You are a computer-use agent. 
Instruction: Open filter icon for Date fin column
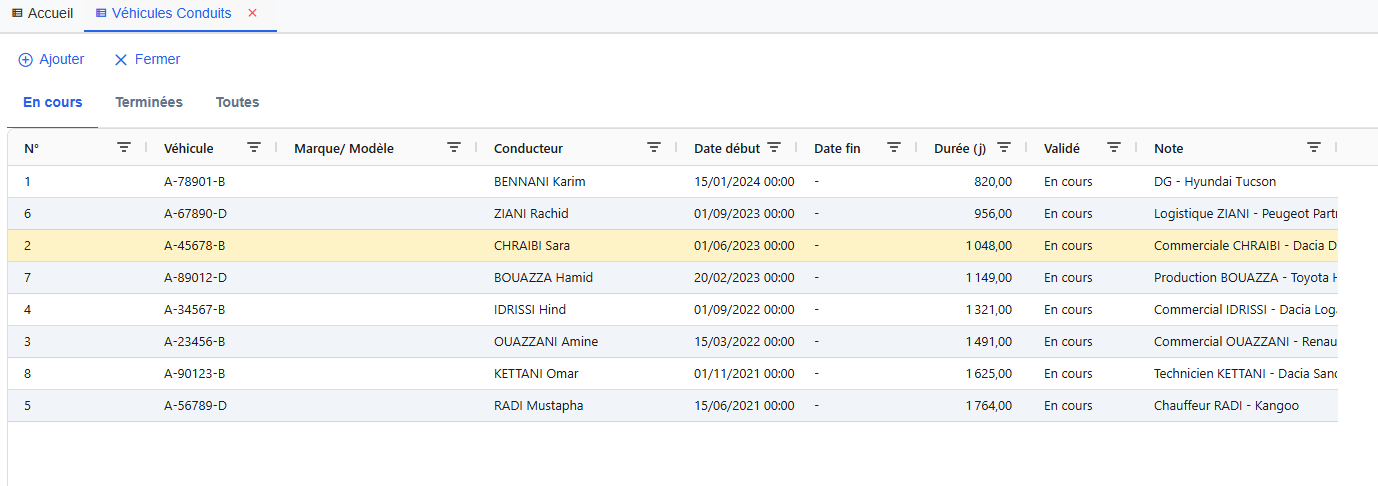pos(894,148)
